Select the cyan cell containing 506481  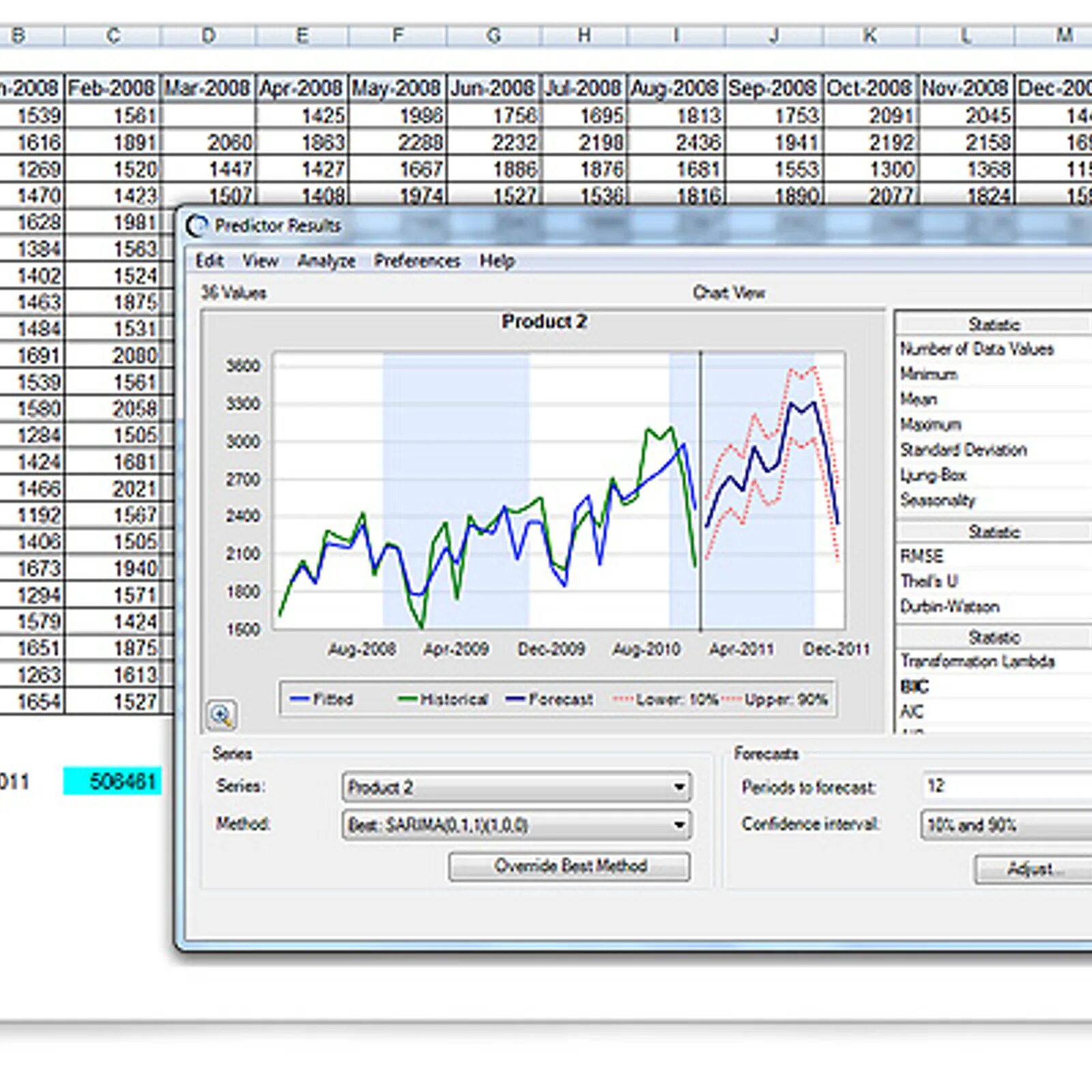pyautogui.click(x=113, y=781)
